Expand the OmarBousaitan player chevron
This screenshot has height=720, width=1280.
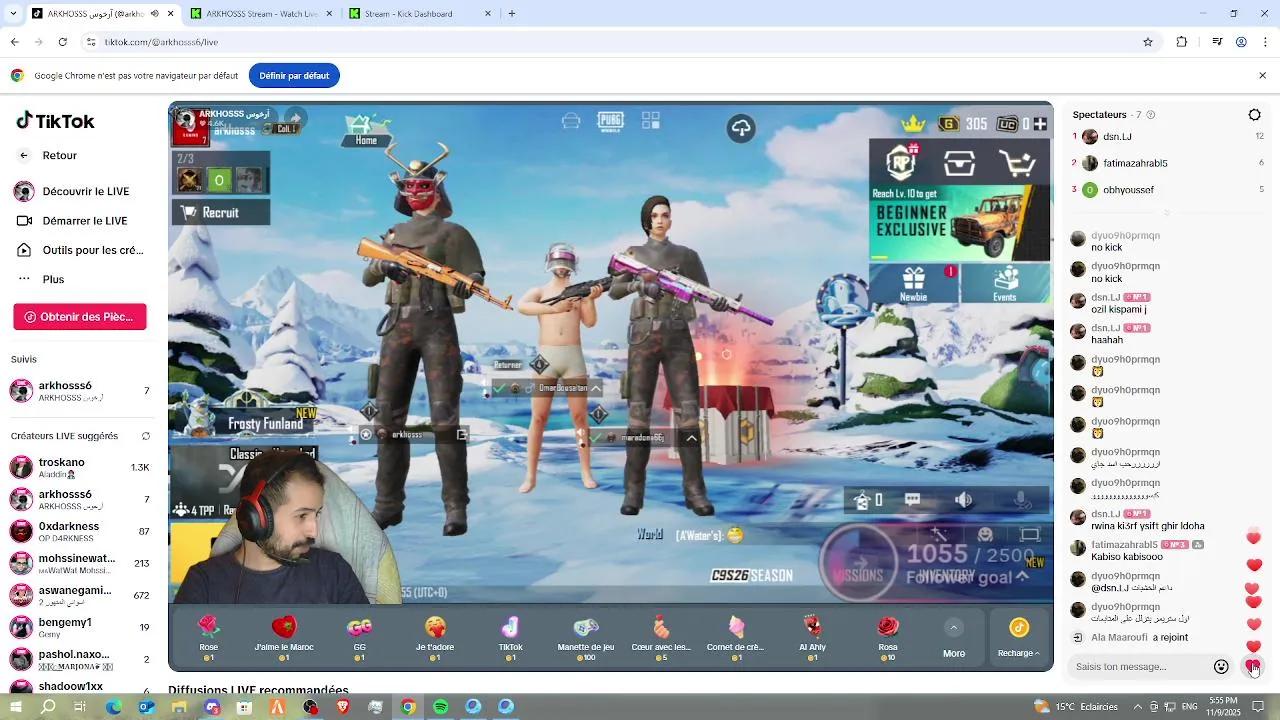tap(594, 388)
